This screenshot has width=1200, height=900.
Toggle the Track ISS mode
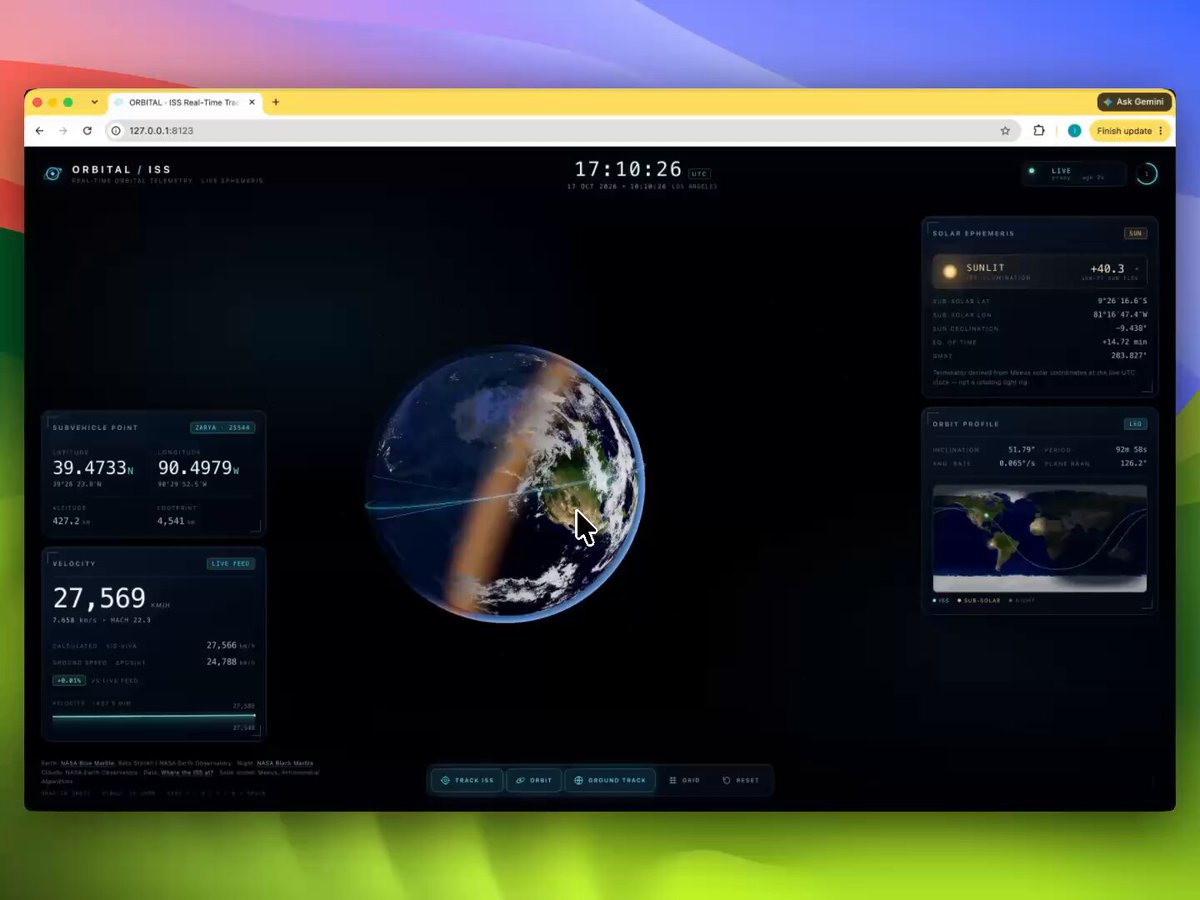(x=467, y=780)
